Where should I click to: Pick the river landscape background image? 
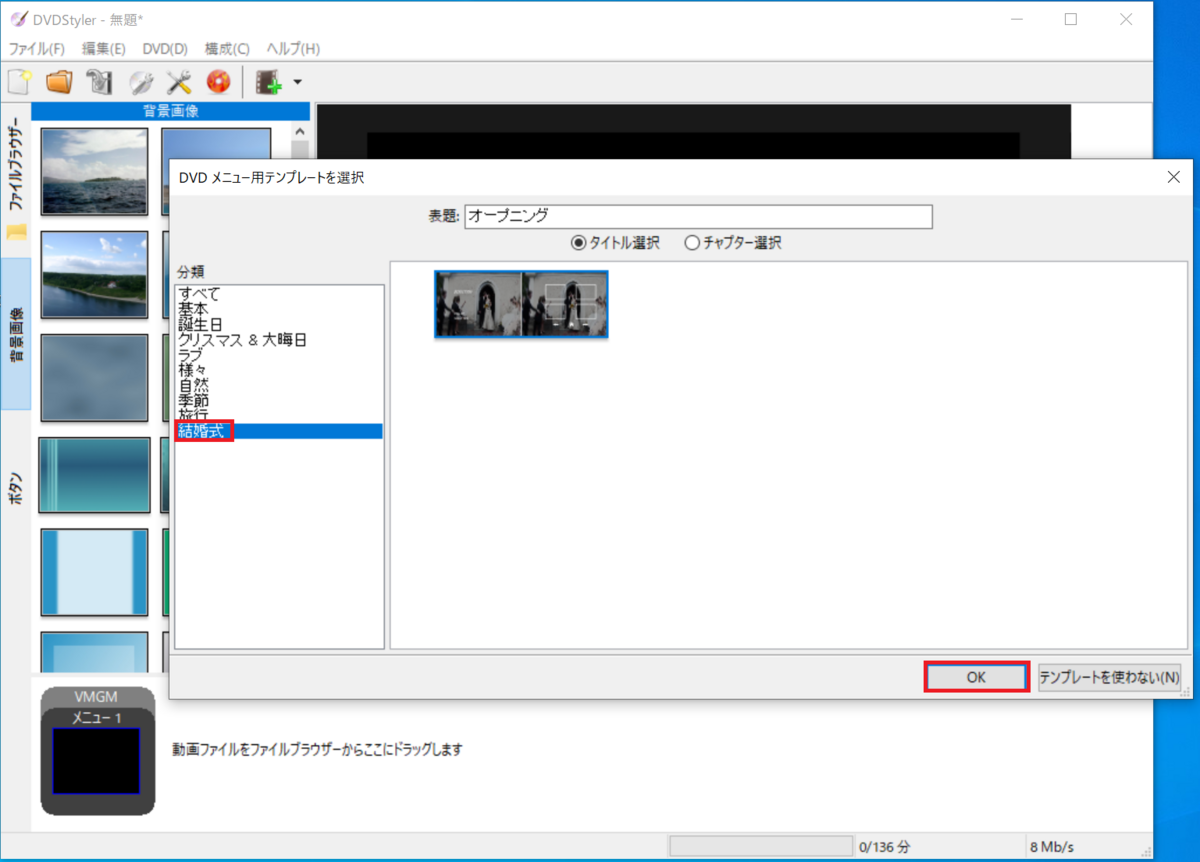(x=94, y=274)
